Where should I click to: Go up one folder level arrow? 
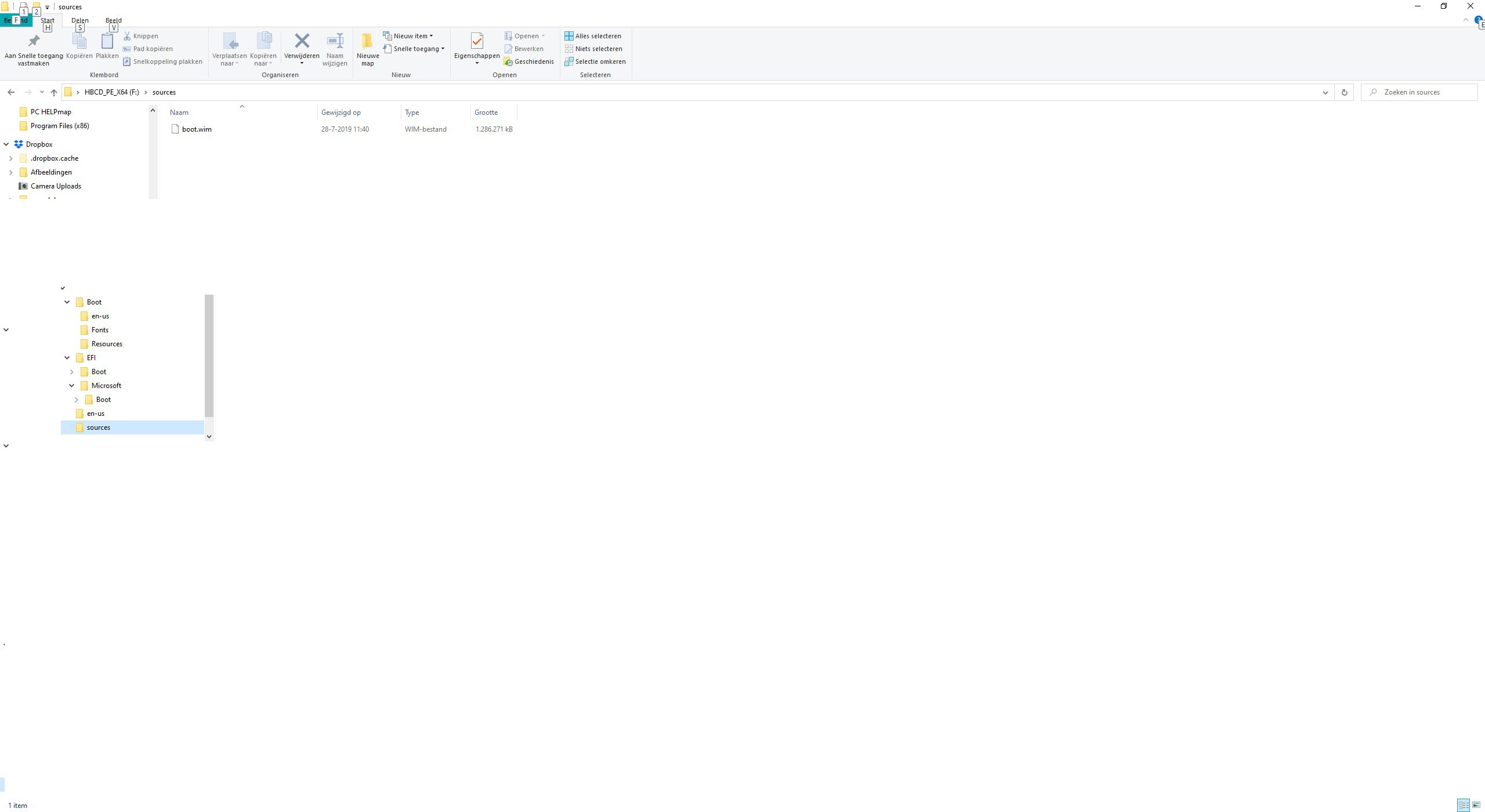point(54,92)
